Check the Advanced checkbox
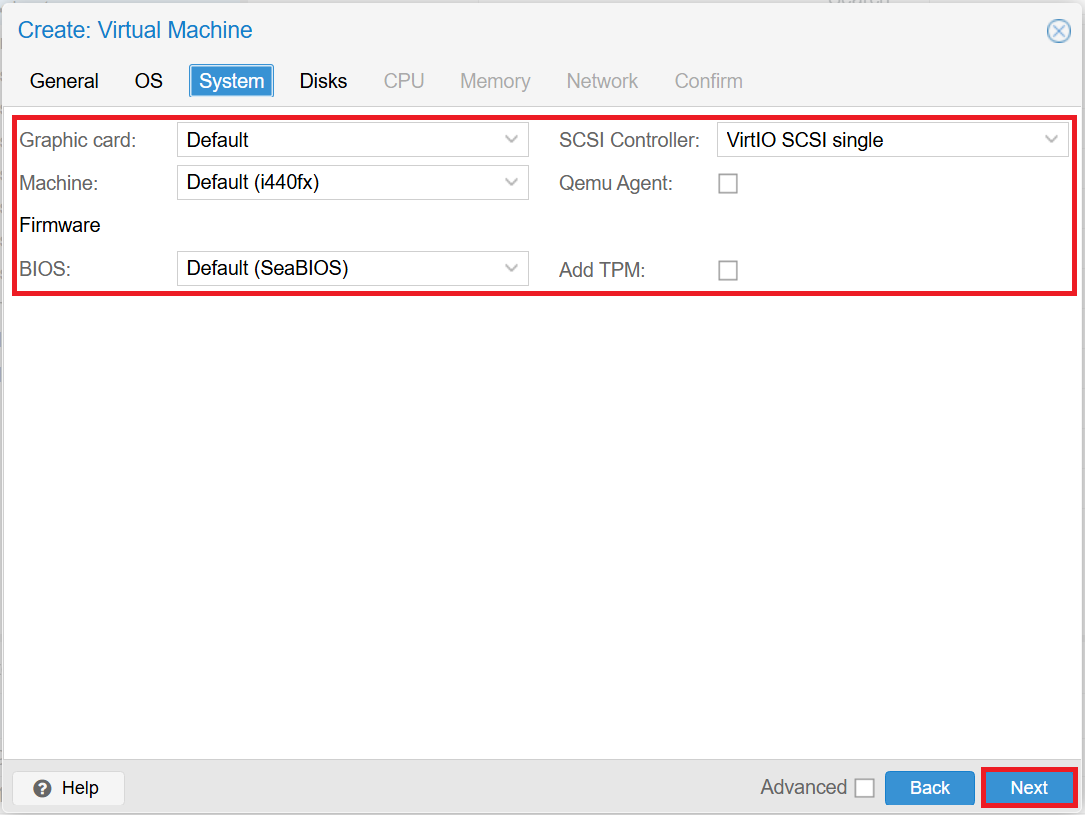 coord(865,787)
